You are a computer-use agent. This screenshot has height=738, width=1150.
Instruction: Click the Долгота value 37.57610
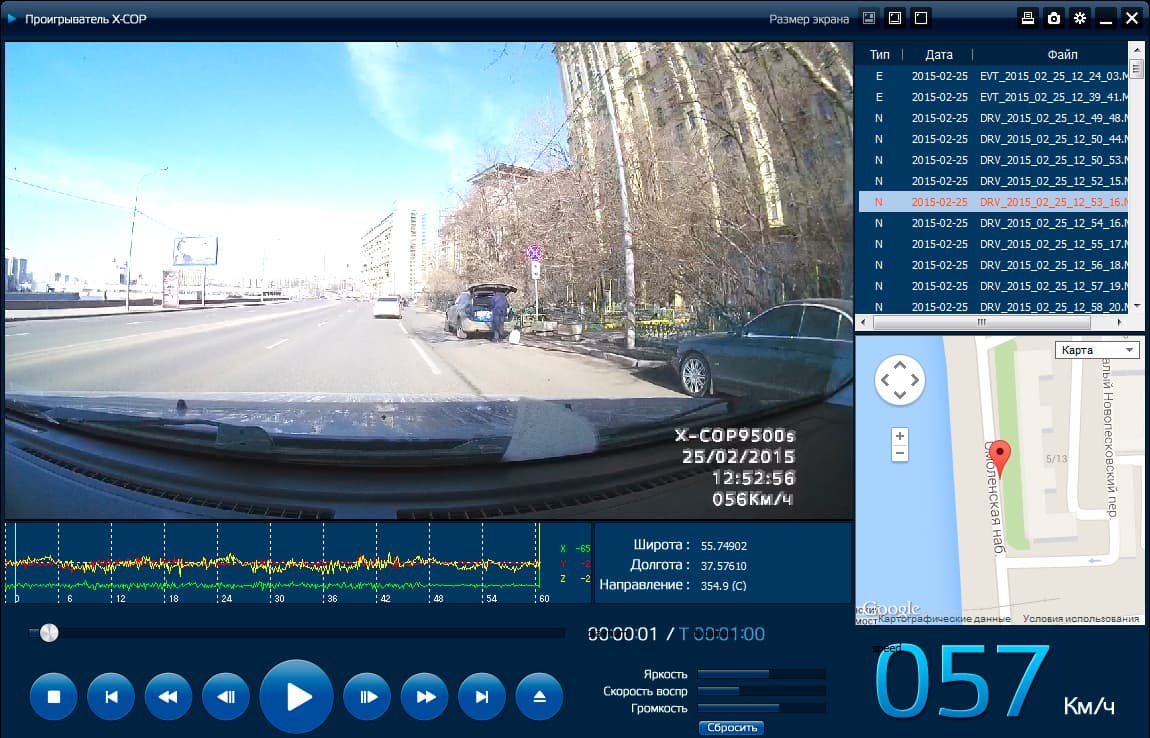(x=724, y=566)
